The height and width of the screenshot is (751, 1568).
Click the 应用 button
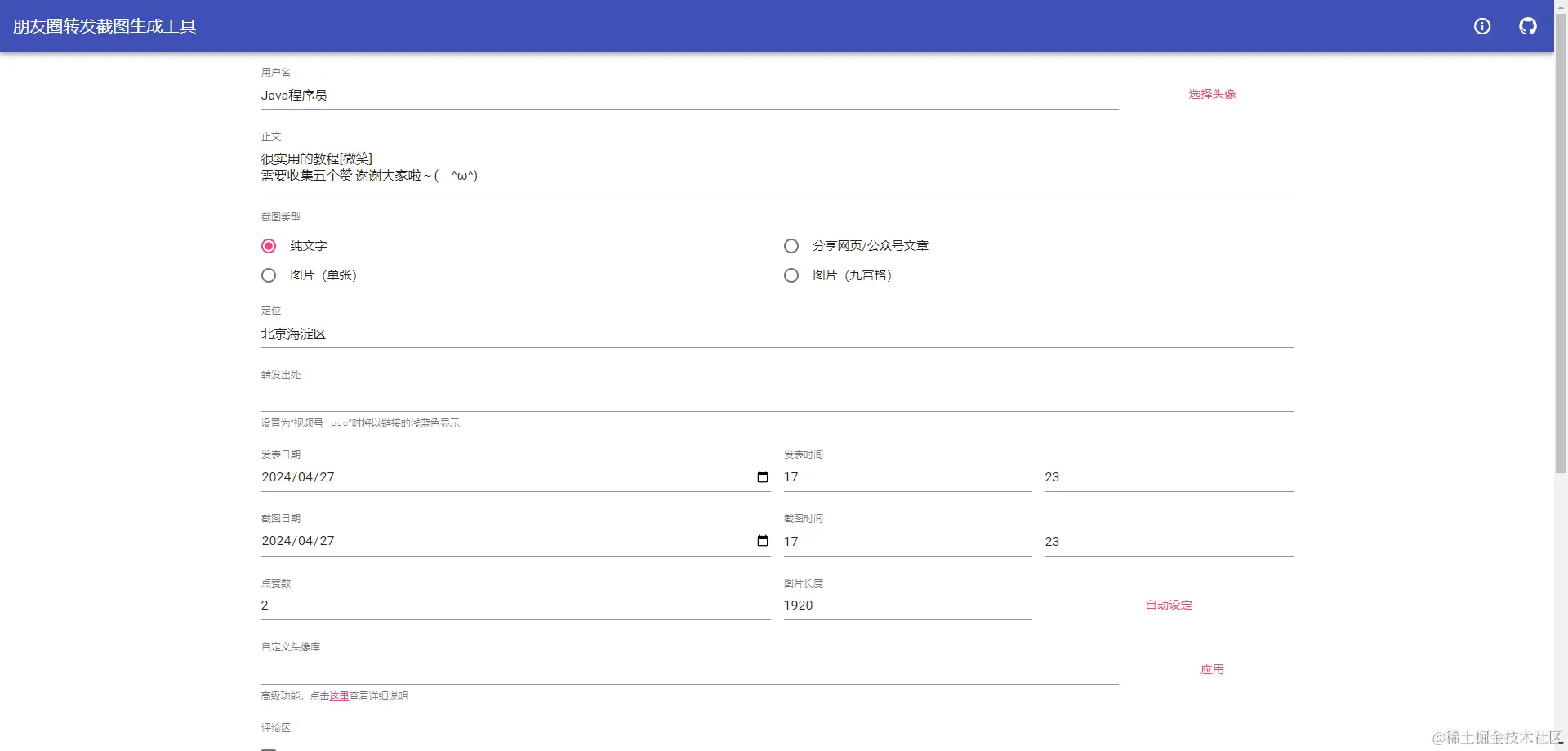point(1212,669)
